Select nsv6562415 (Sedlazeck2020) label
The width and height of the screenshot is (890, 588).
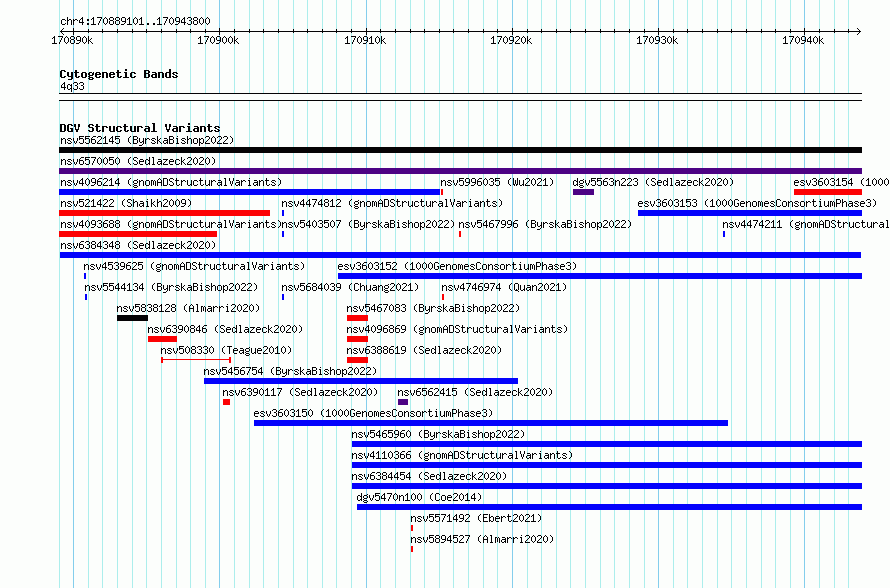[x=475, y=392]
